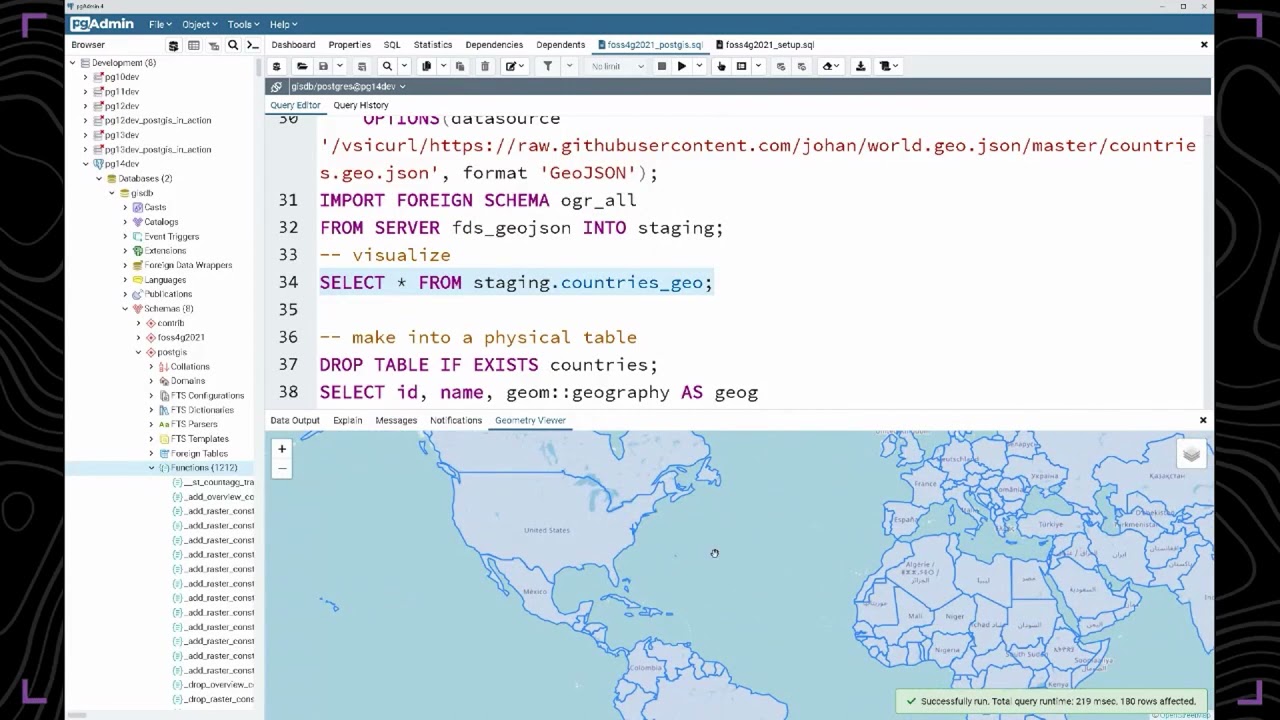1280x720 pixels.
Task: Click the Search Objects icon in Browser panel
Action: pyautogui.click(x=233, y=45)
